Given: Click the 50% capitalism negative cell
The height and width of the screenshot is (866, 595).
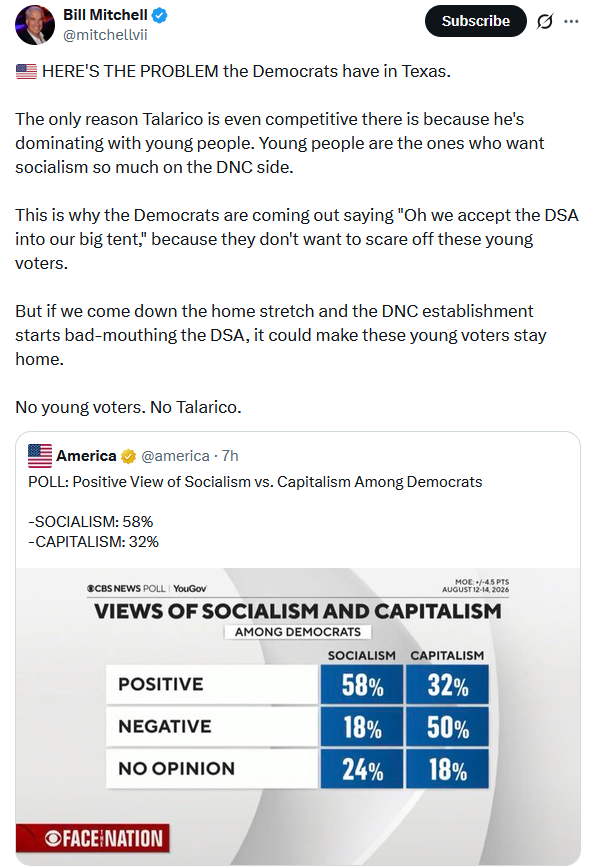Looking at the screenshot, I should pyautogui.click(x=447, y=727).
